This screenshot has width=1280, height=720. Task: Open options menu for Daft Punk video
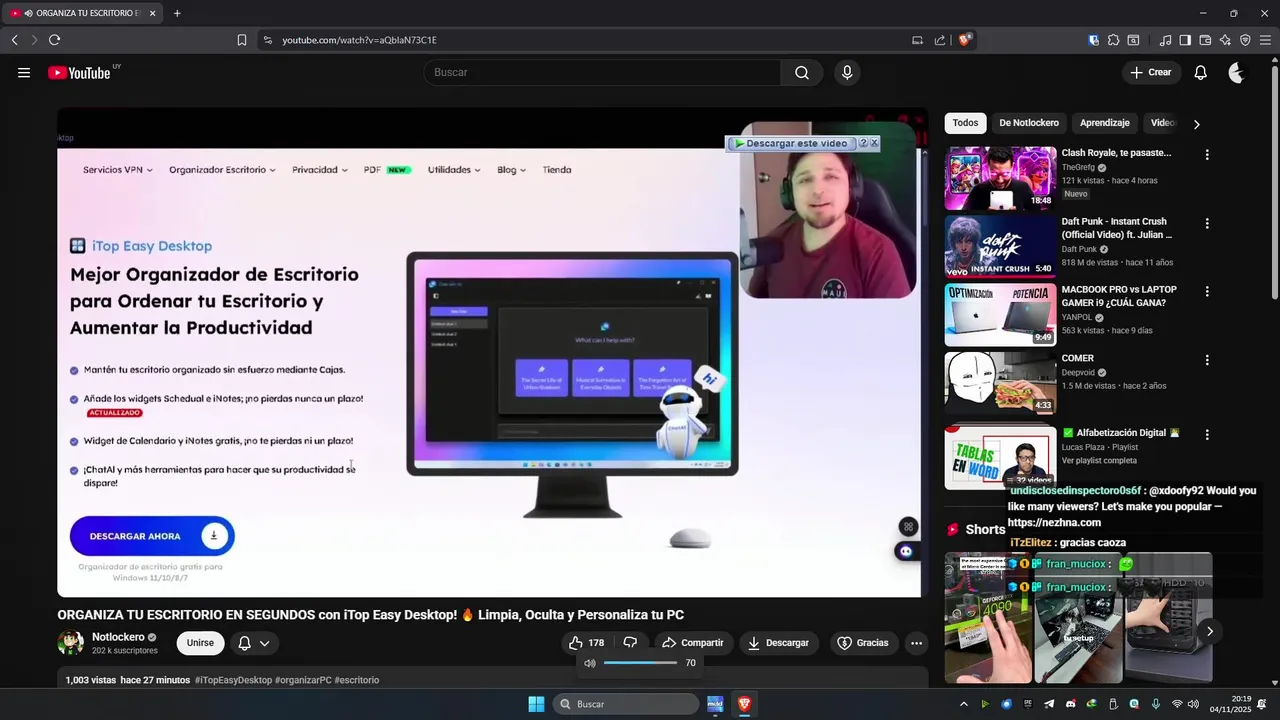coord(1207,223)
